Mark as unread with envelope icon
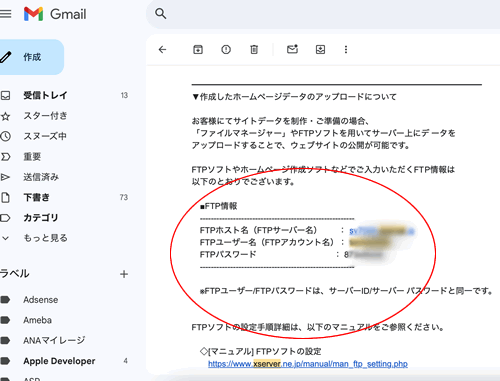The width and height of the screenshot is (500, 381). coord(292,49)
